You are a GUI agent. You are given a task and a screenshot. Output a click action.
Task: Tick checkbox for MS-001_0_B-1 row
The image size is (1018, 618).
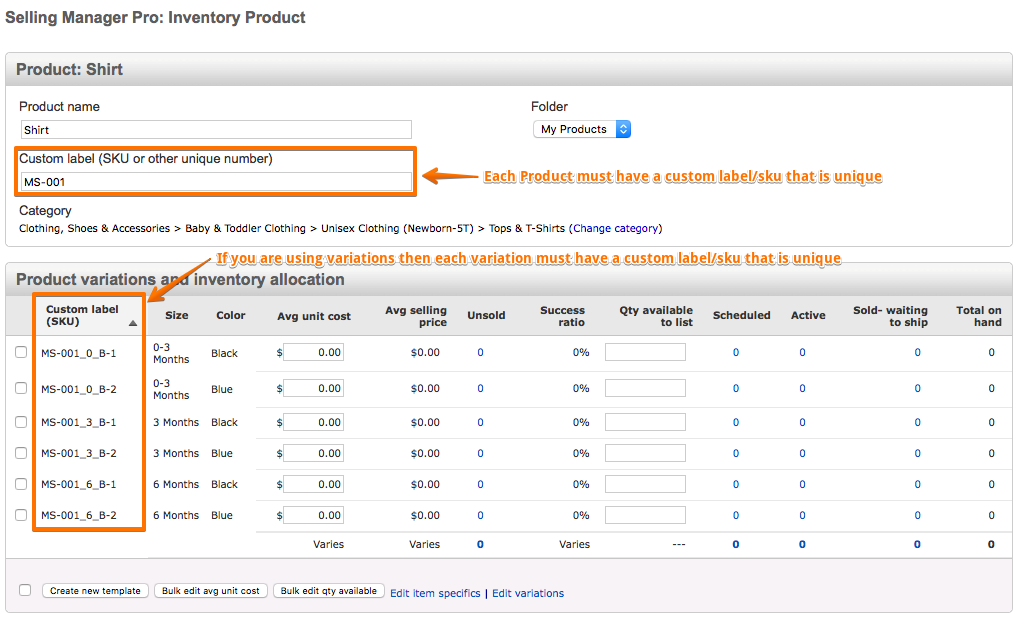21,352
